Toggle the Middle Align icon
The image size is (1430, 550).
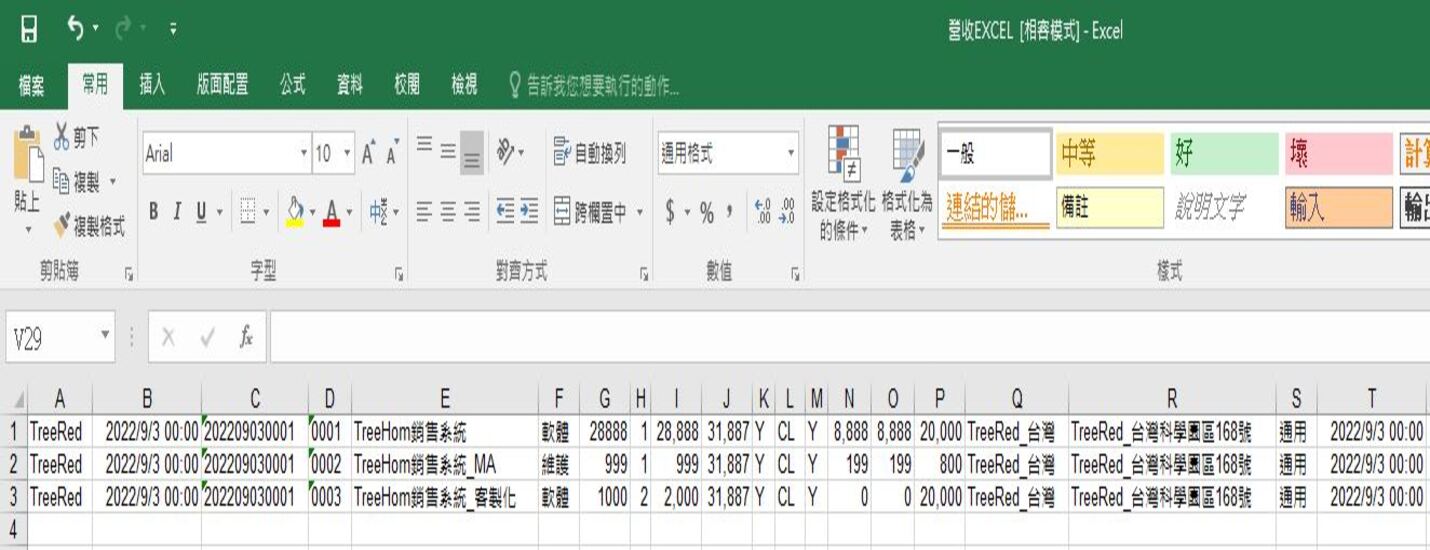click(448, 153)
